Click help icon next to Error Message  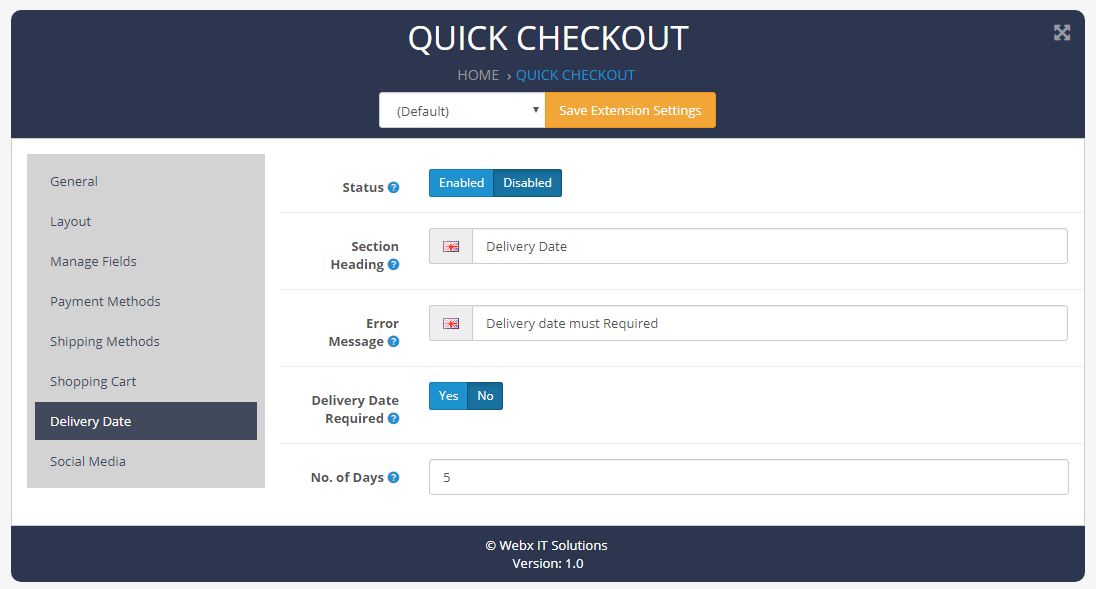point(394,341)
